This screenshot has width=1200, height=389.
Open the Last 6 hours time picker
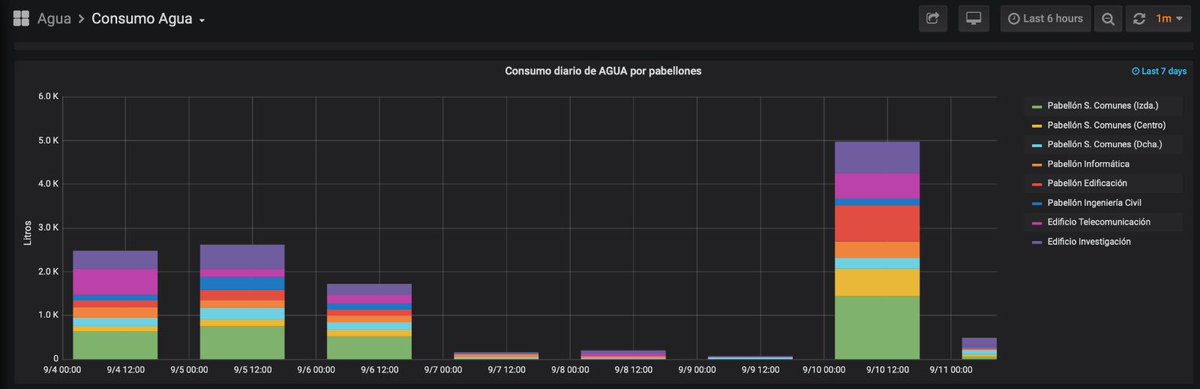pyautogui.click(x=1045, y=18)
